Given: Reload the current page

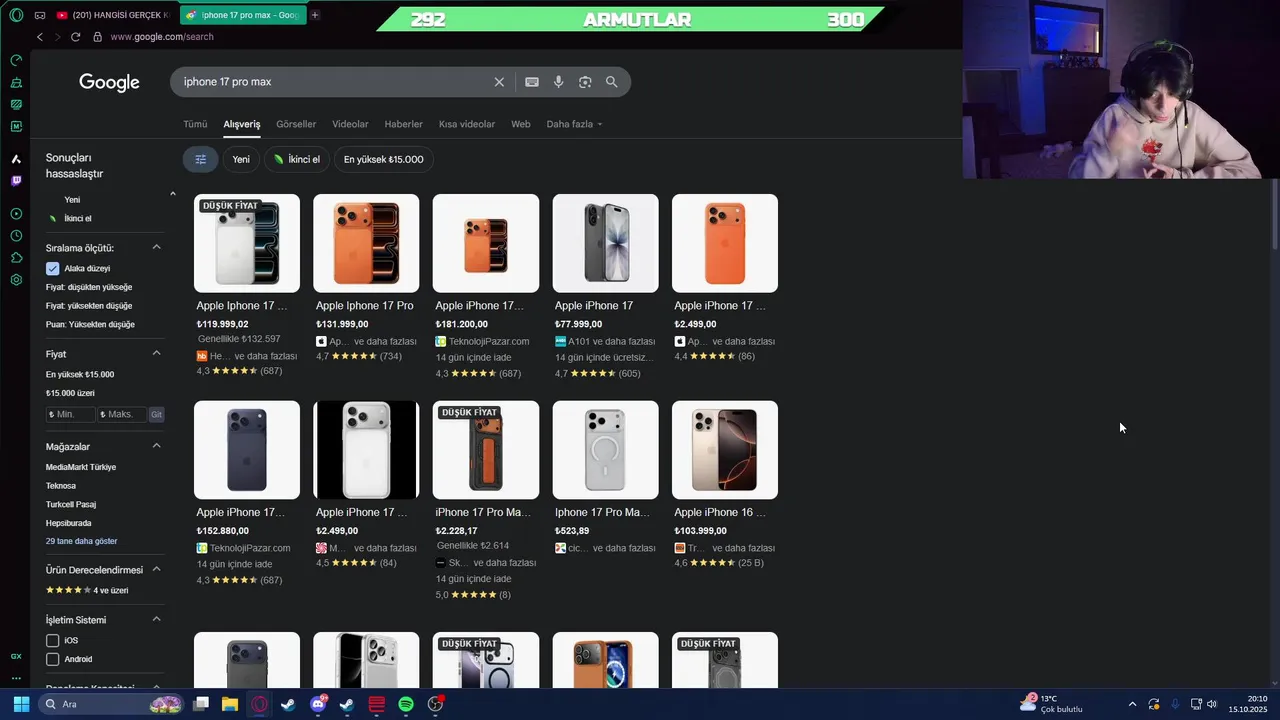Looking at the screenshot, I should point(75,37).
